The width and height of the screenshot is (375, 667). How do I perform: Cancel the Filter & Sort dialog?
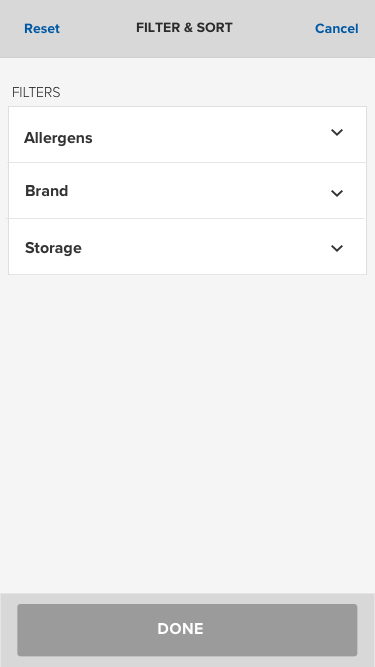point(336,29)
